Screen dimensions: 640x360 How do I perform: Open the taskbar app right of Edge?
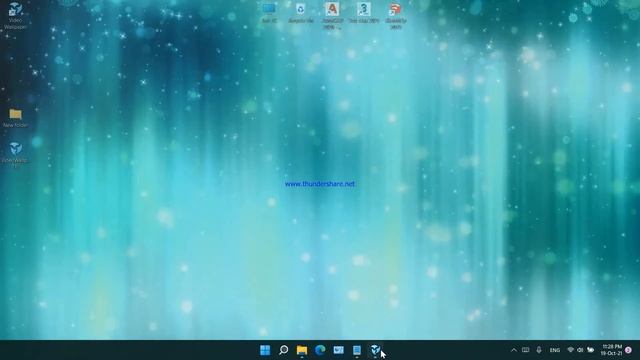click(x=338, y=350)
